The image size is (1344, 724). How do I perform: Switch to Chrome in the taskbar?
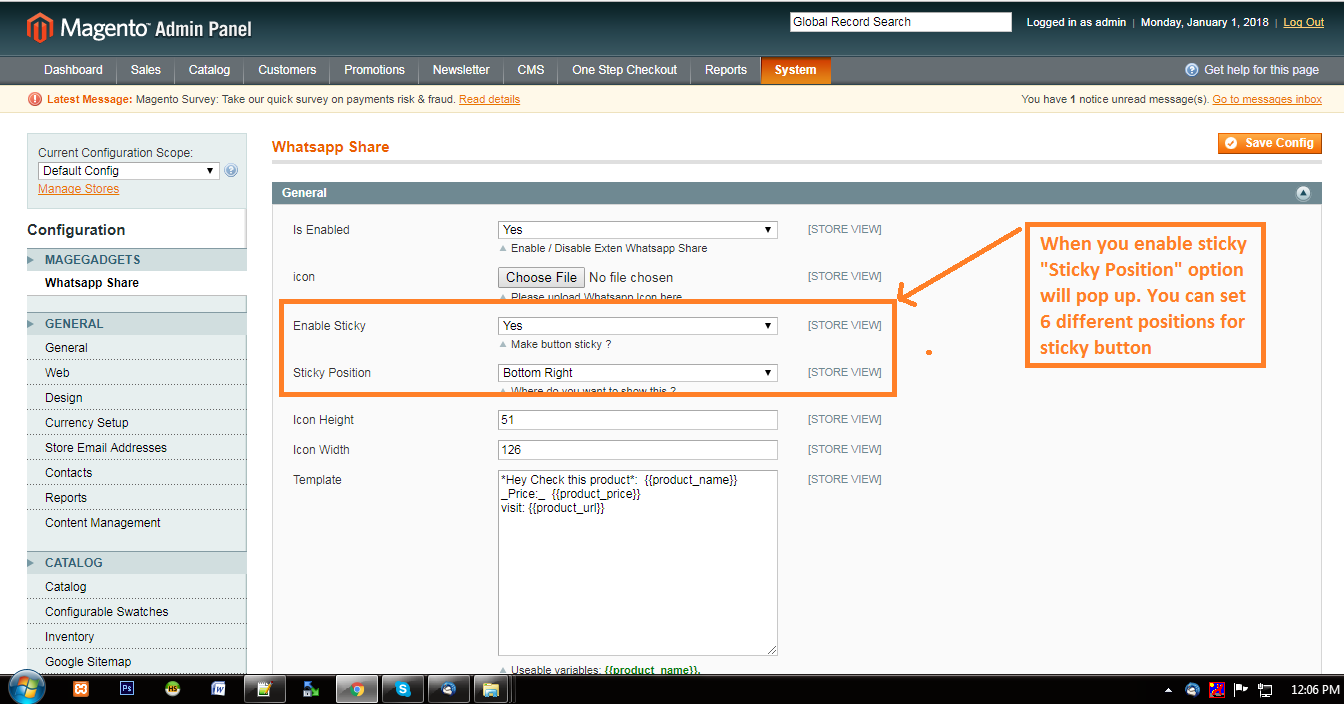[357, 689]
